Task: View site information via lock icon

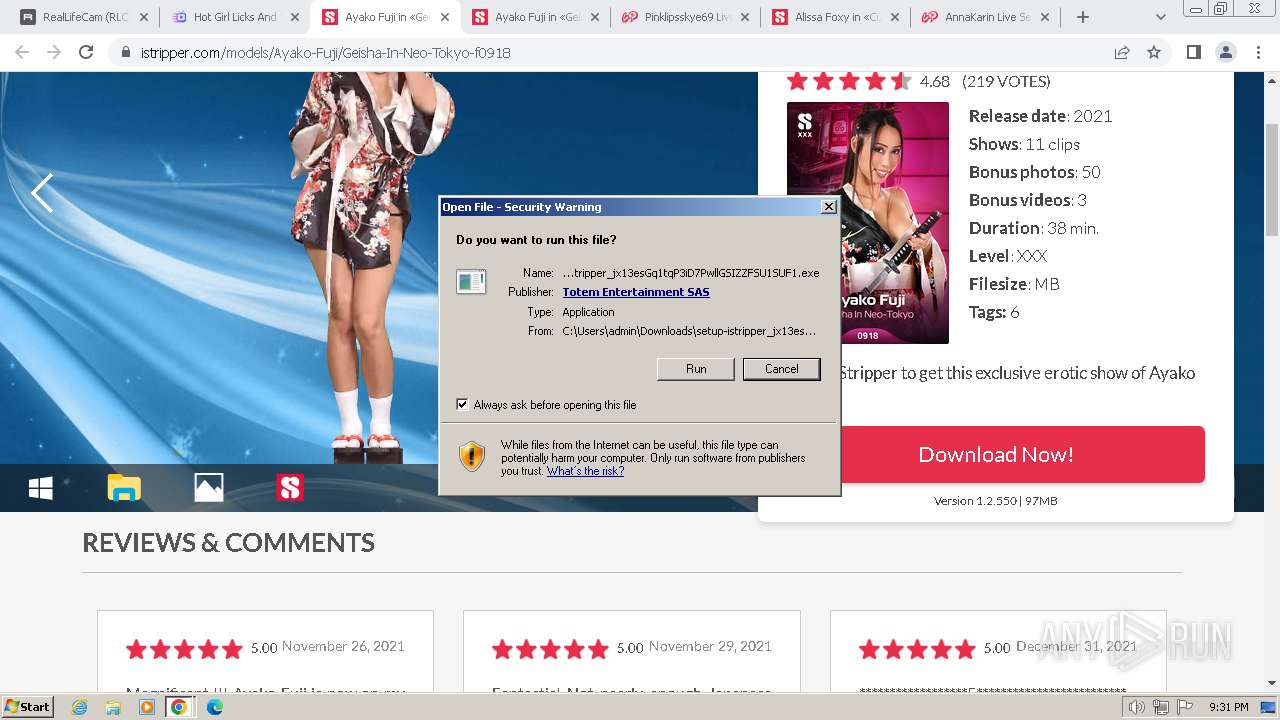Action: pos(125,52)
